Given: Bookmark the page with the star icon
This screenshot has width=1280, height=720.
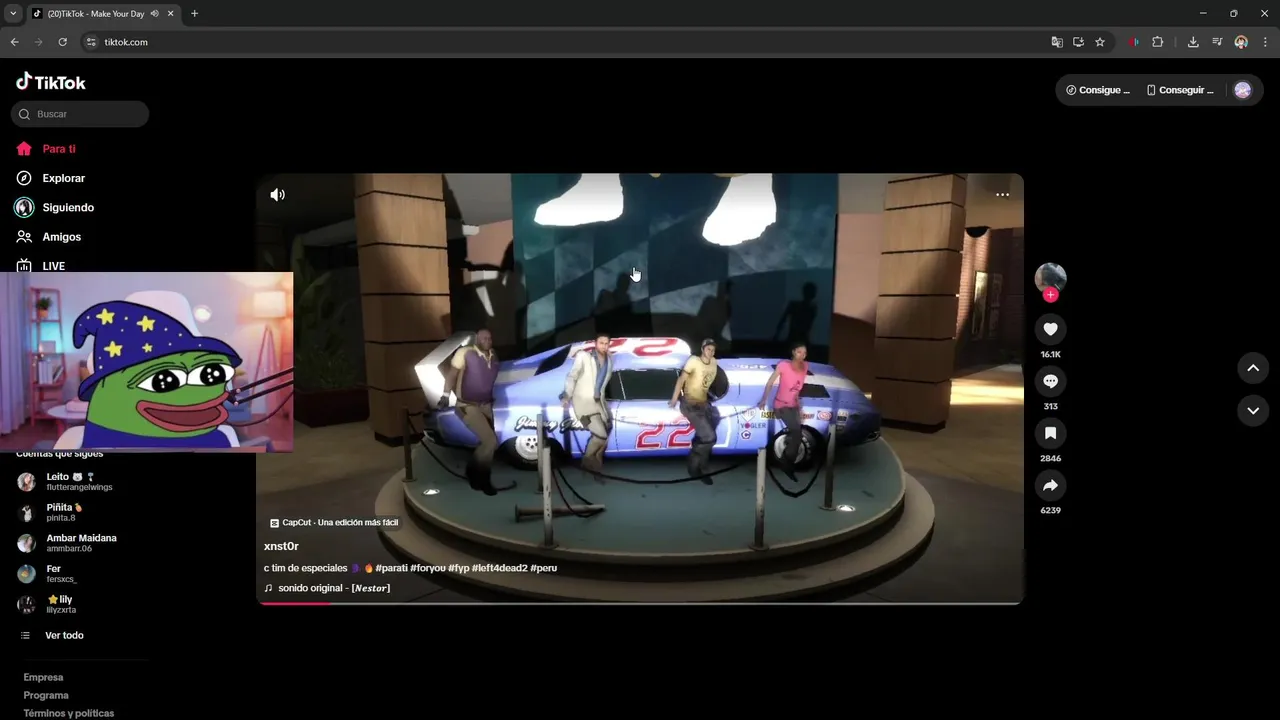Looking at the screenshot, I should [1100, 42].
